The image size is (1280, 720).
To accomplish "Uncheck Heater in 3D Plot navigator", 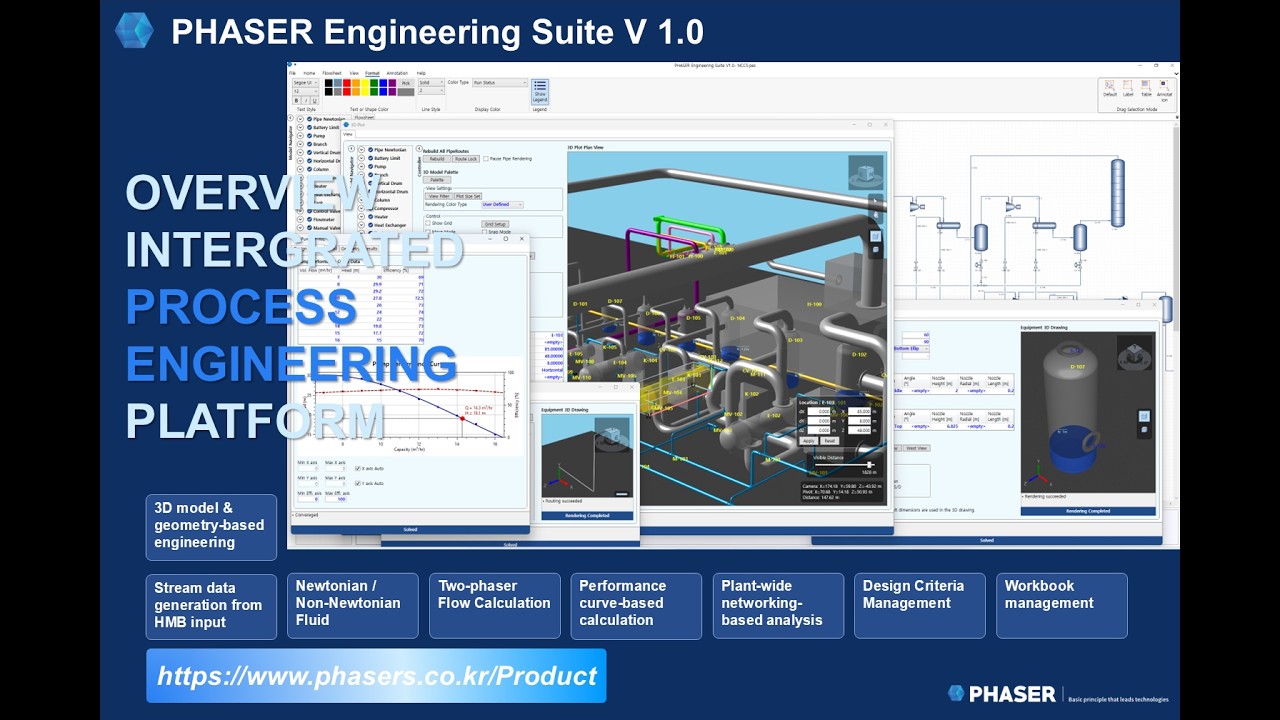I will (370, 217).
